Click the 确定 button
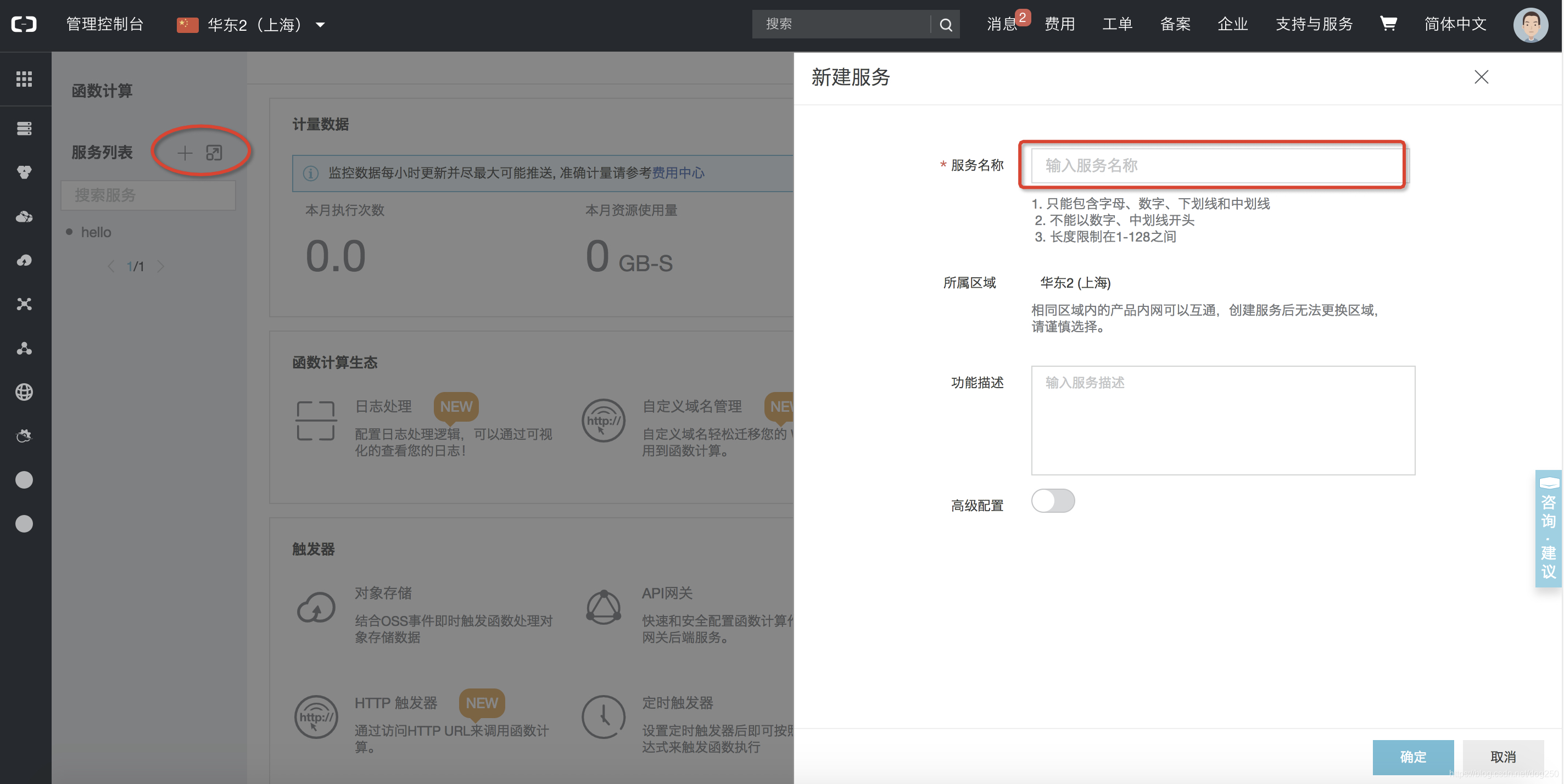1564x784 pixels. pos(1413,757)
